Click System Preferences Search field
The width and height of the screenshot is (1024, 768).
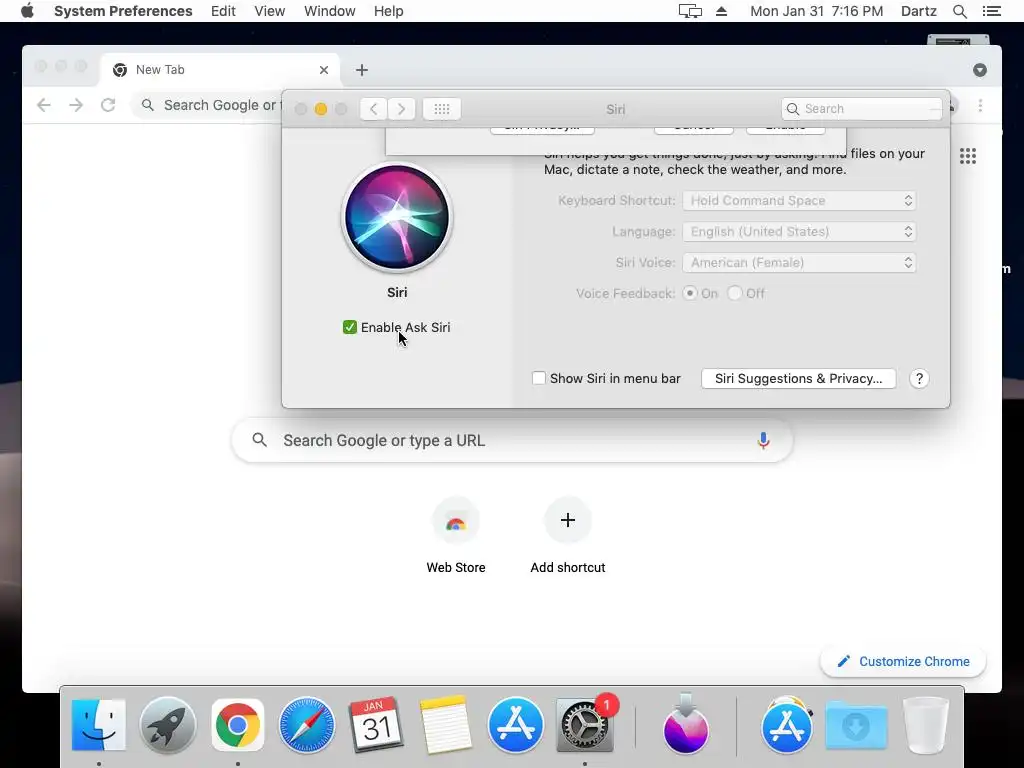coord(861,109)
